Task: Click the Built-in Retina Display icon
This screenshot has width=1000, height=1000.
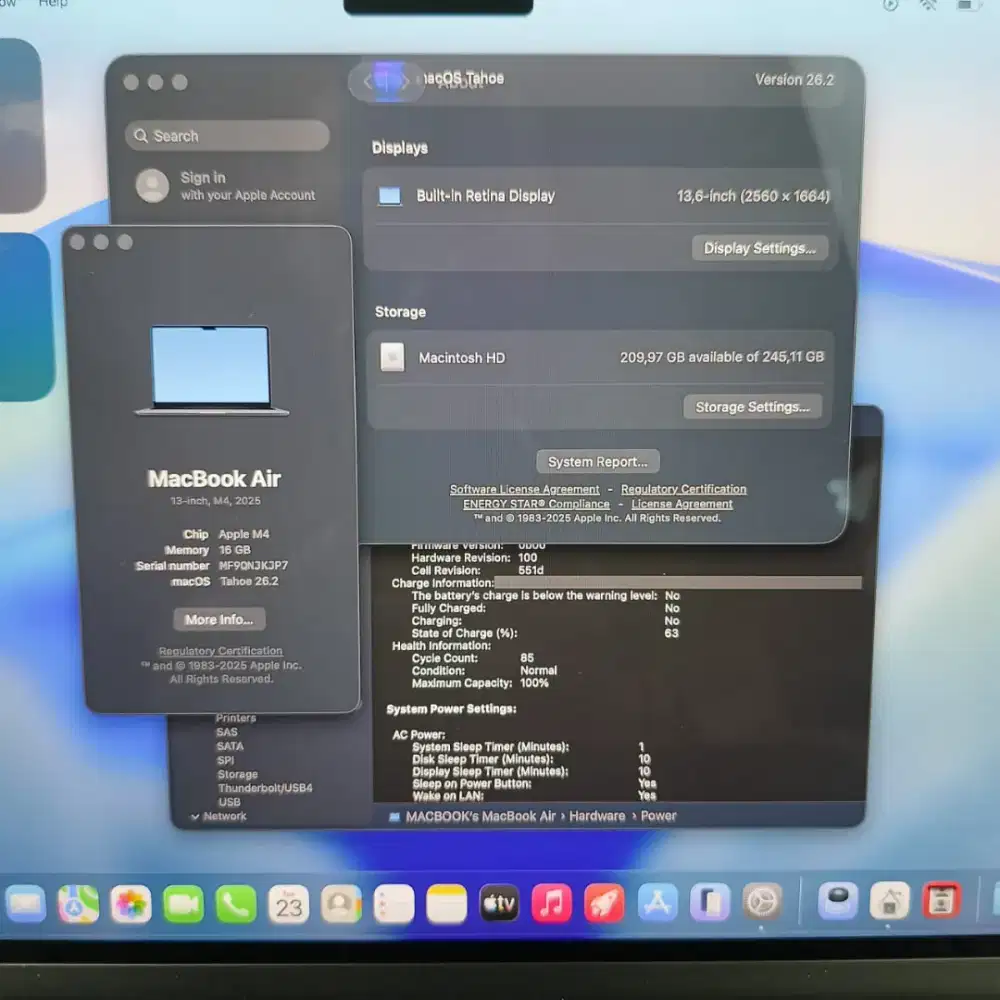Action: click(389, 196)
